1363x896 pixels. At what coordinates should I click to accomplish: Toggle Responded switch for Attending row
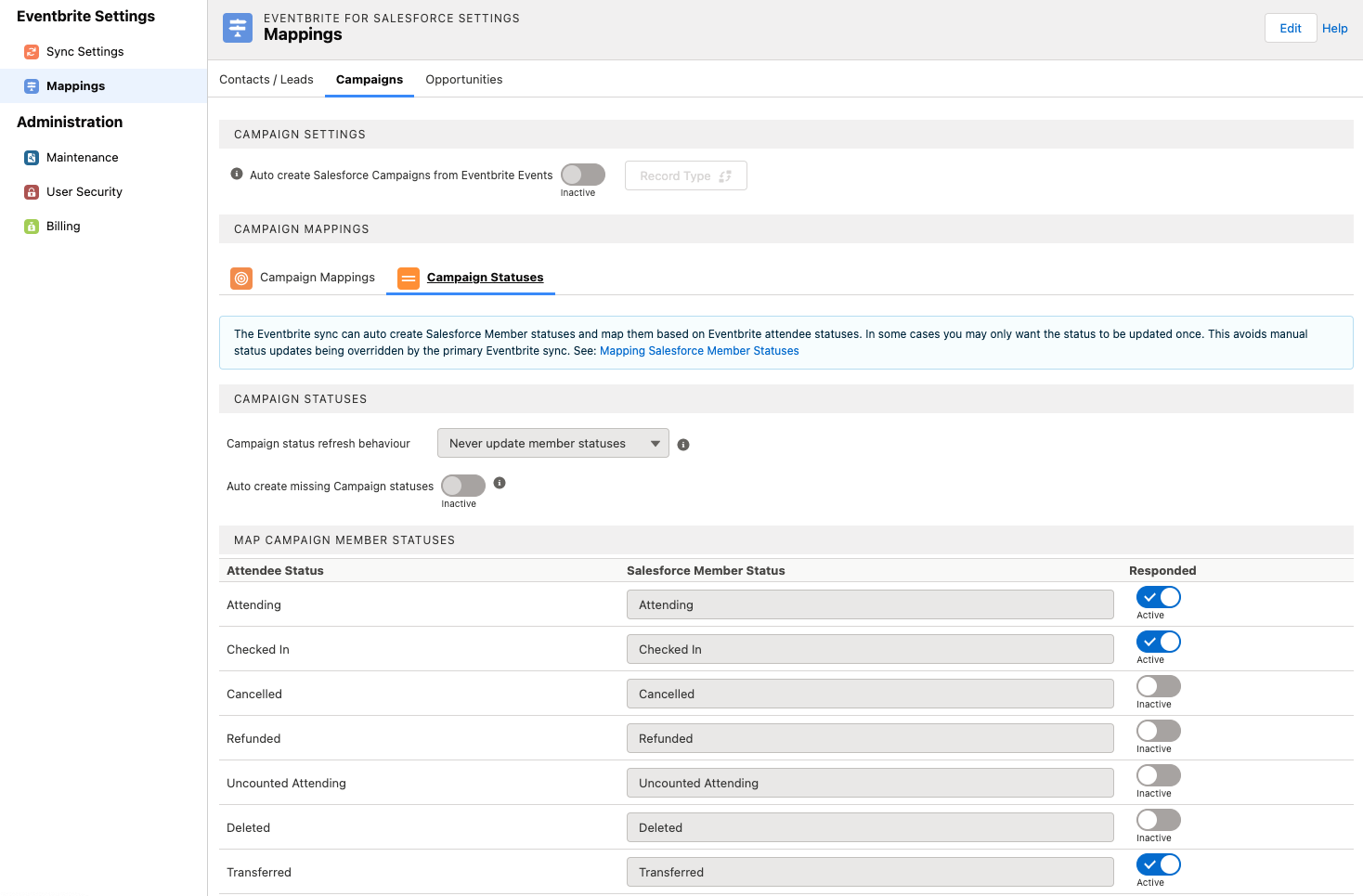1159,597
